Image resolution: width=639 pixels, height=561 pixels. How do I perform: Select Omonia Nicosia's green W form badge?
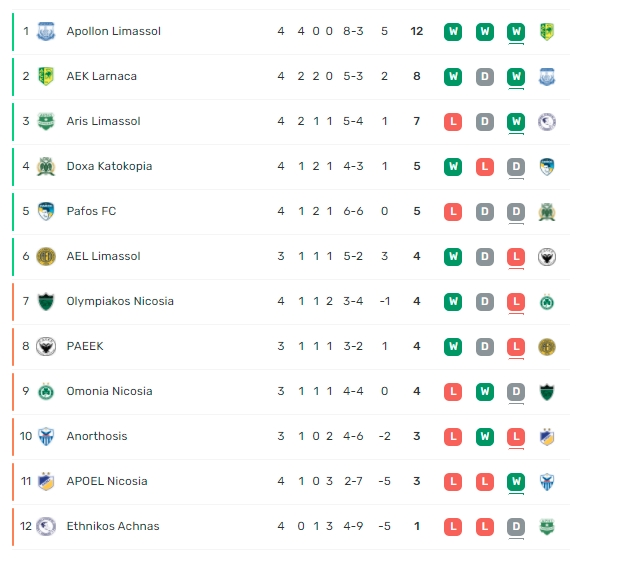[485, 392]
